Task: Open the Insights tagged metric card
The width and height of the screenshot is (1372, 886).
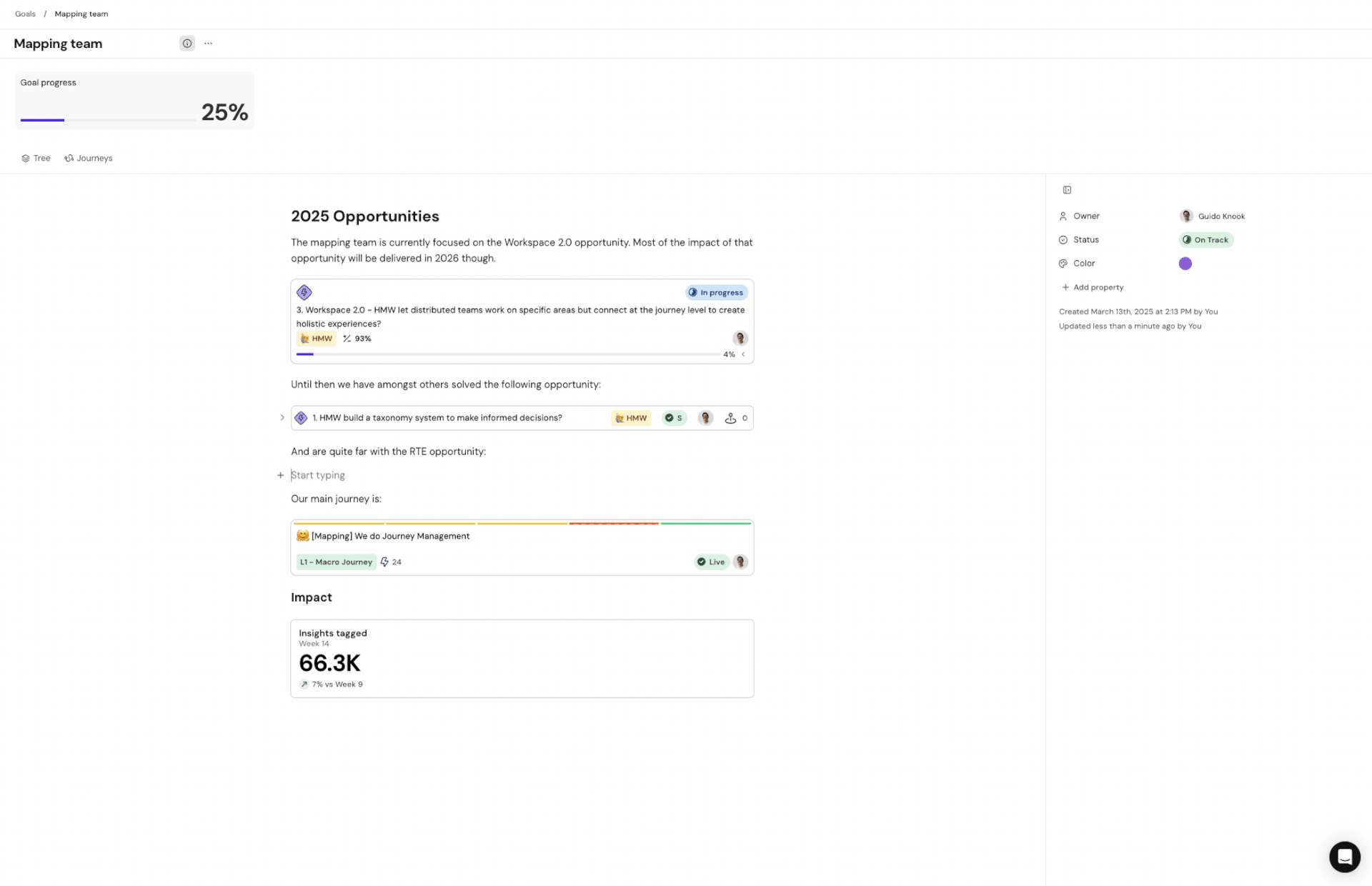Action: coord(522,659)
